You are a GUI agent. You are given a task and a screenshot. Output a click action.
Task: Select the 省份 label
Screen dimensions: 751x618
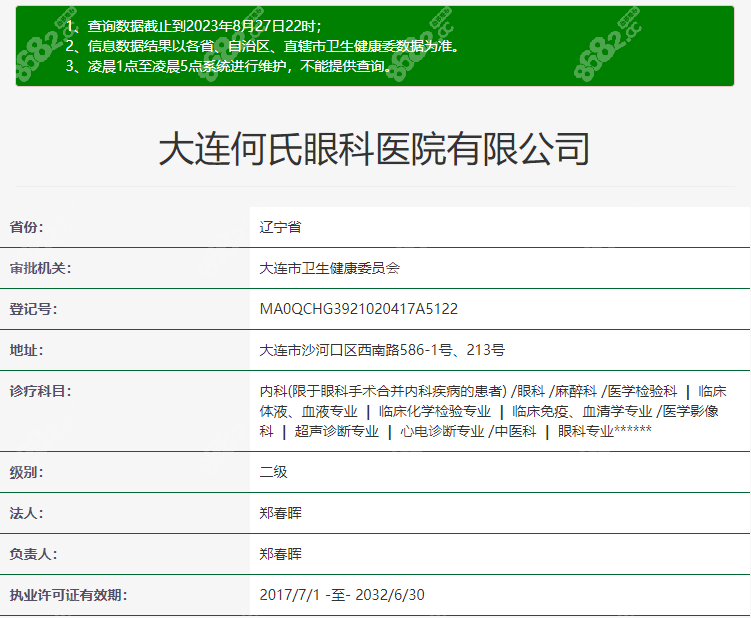[x=26, y=227]
